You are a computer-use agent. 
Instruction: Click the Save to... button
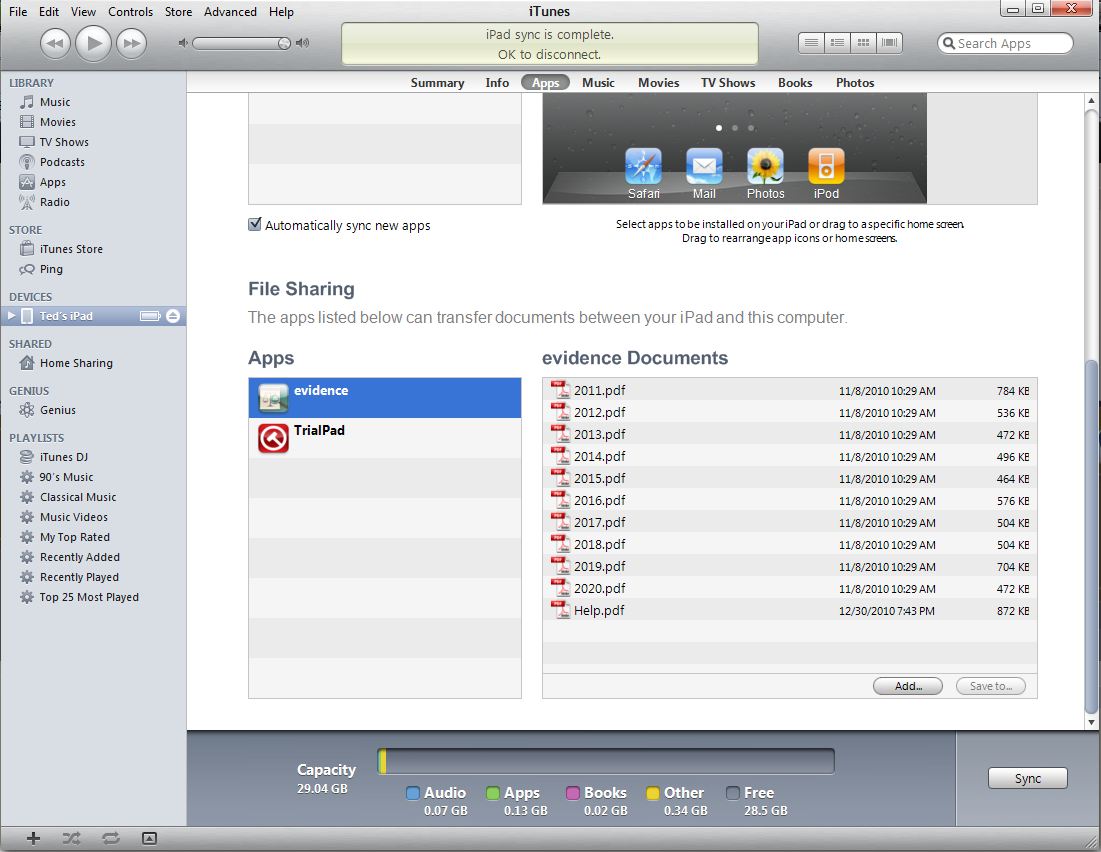[x=991, y=686]
